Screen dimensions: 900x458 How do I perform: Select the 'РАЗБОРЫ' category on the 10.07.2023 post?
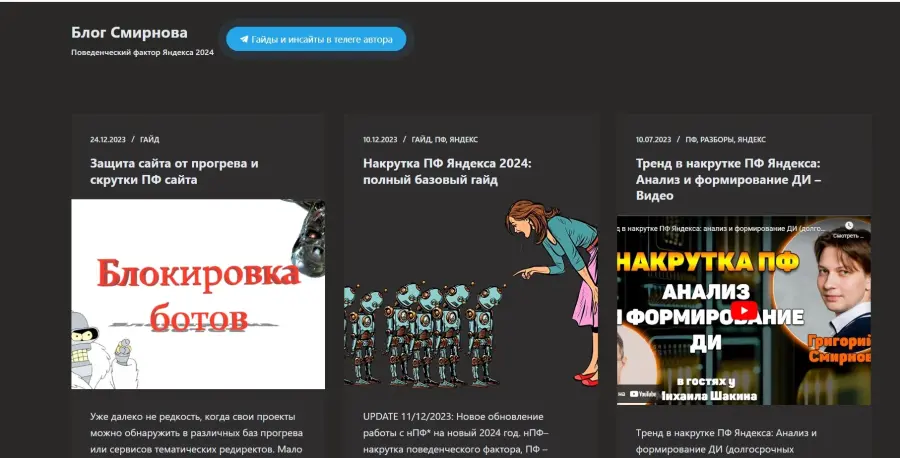pos(716,139)
